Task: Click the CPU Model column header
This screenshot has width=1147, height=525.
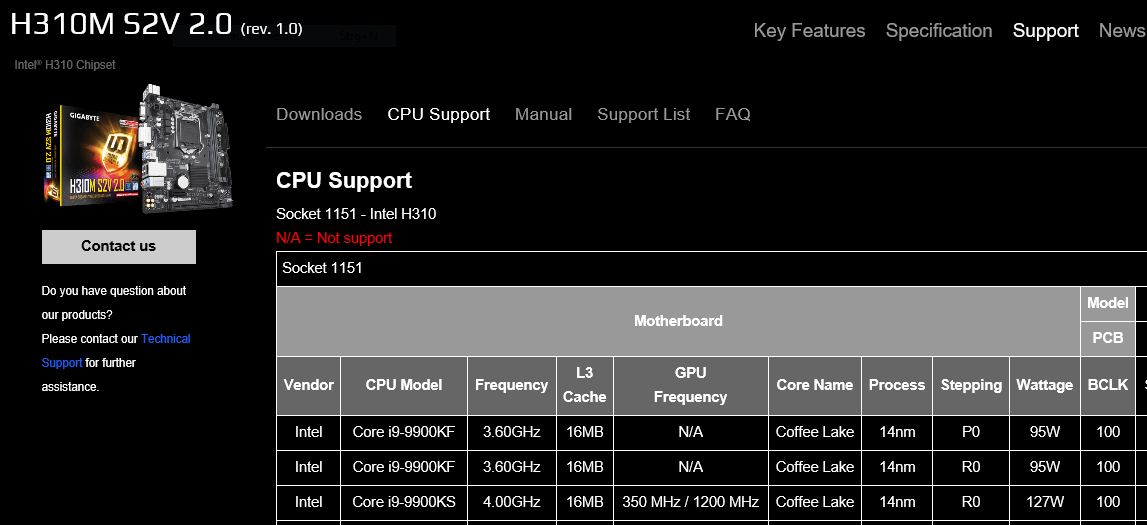Action: click(404, 385)
